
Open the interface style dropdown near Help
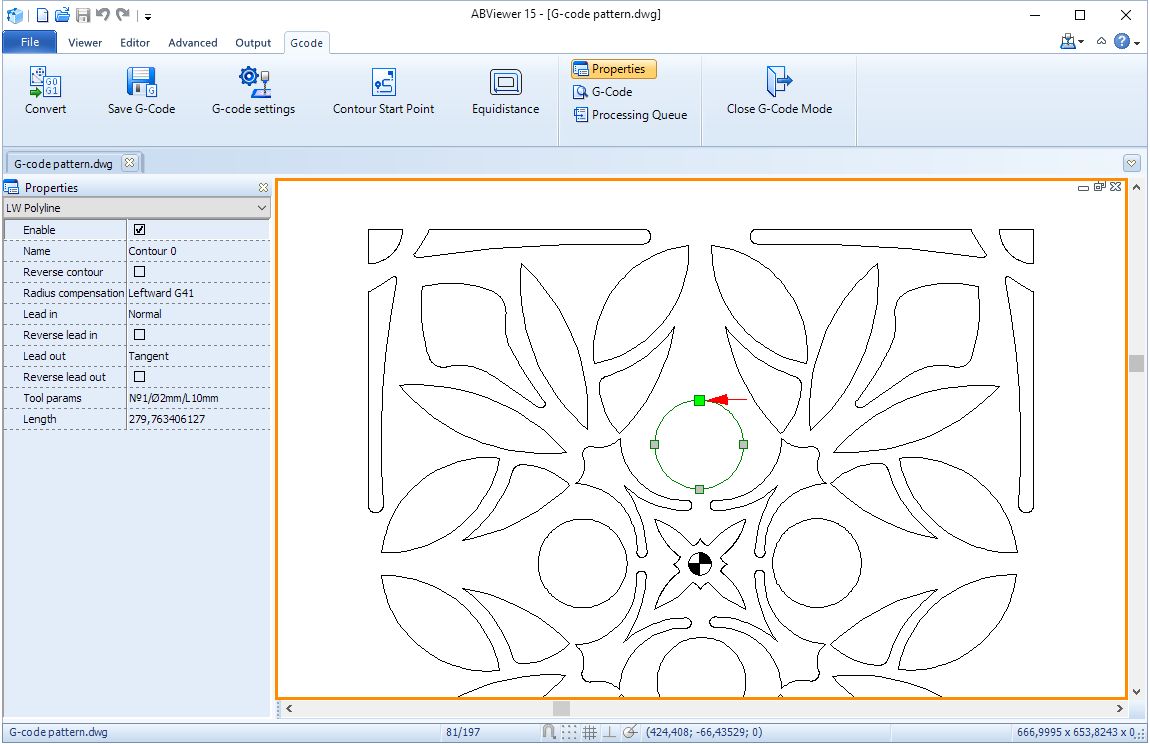(1072, 42)
